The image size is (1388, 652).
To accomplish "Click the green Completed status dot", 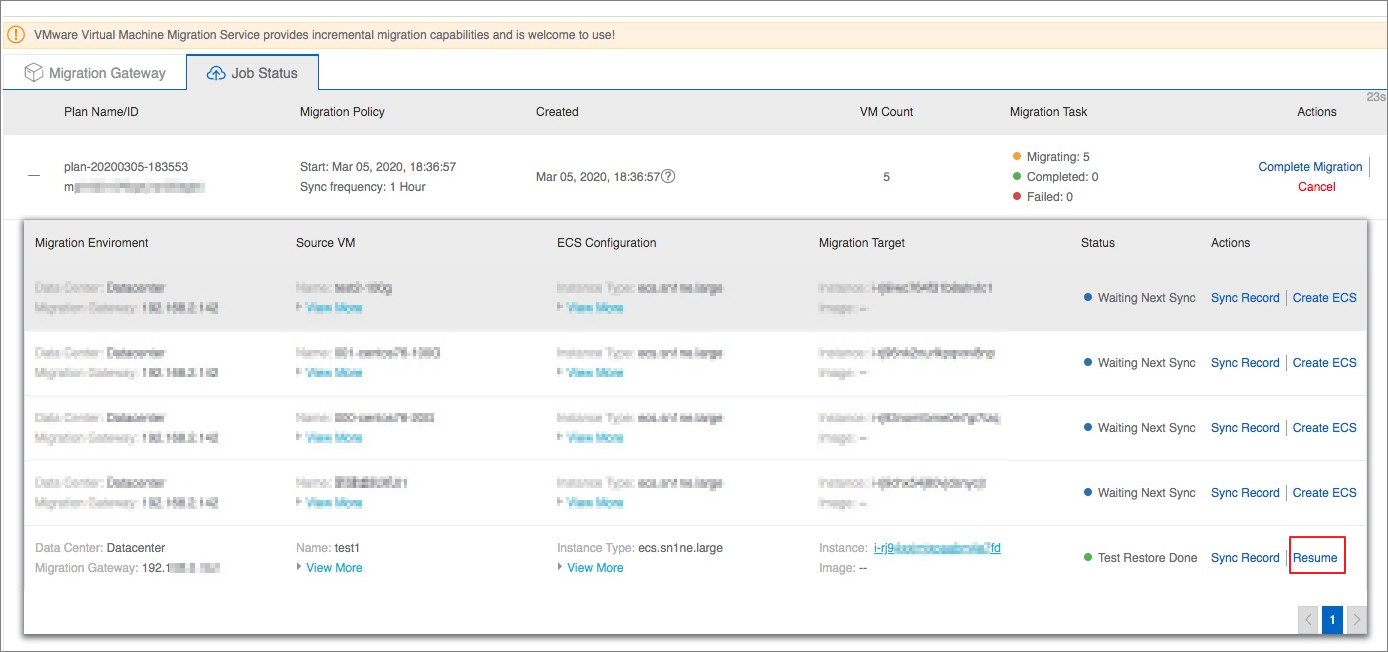I will 1017,177.
